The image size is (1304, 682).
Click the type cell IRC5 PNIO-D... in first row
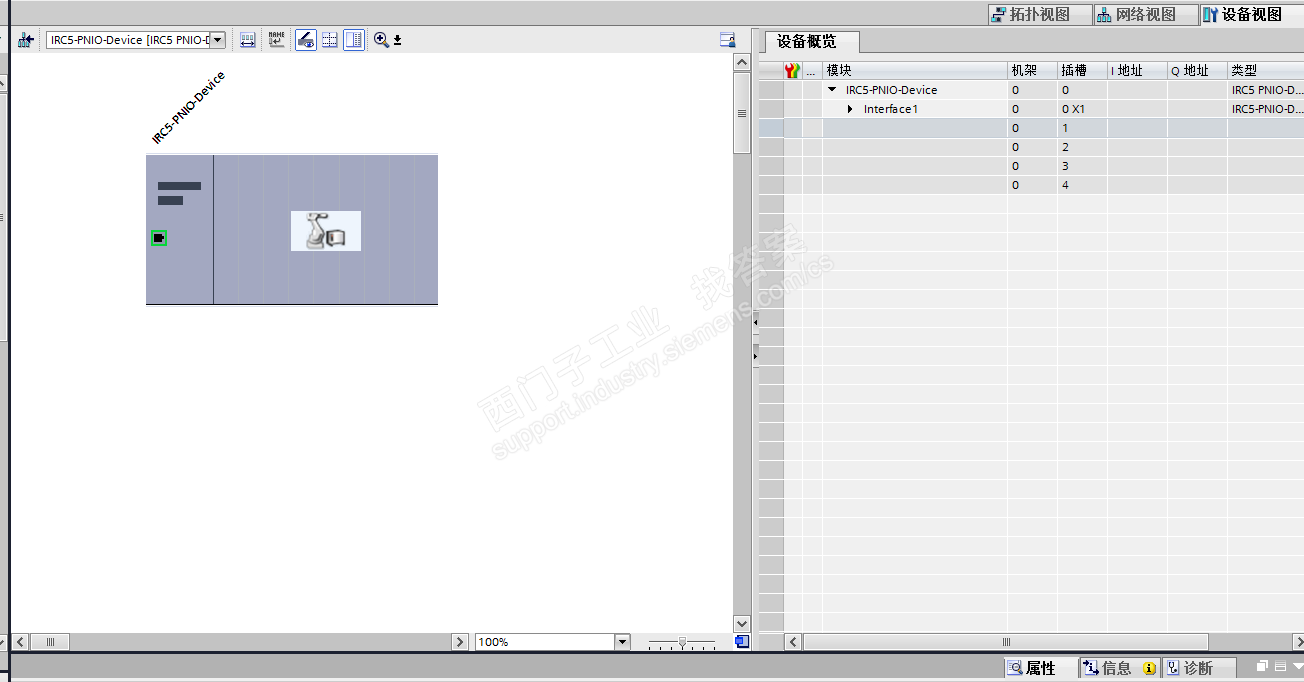click(1266, 90)
